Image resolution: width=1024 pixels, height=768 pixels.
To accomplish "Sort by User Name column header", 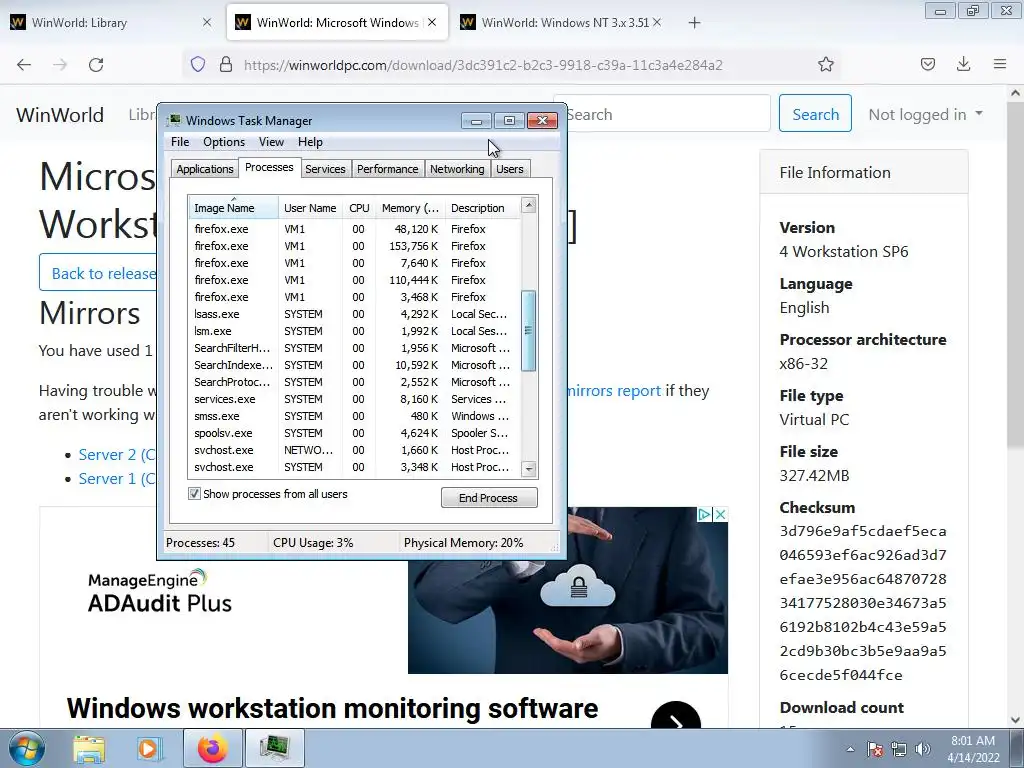I will click(x=310, y=208).
